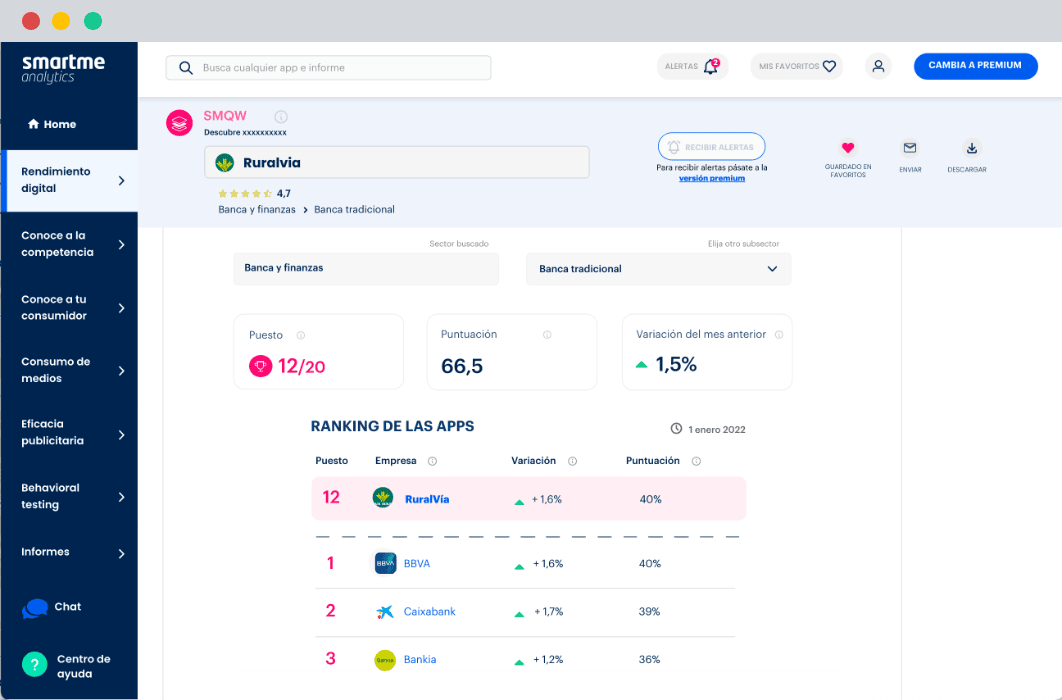The width and height of the screenshot is (1062, 700).
Task: Open Mis Favoritos heart icon
Action: pos(829,67)
